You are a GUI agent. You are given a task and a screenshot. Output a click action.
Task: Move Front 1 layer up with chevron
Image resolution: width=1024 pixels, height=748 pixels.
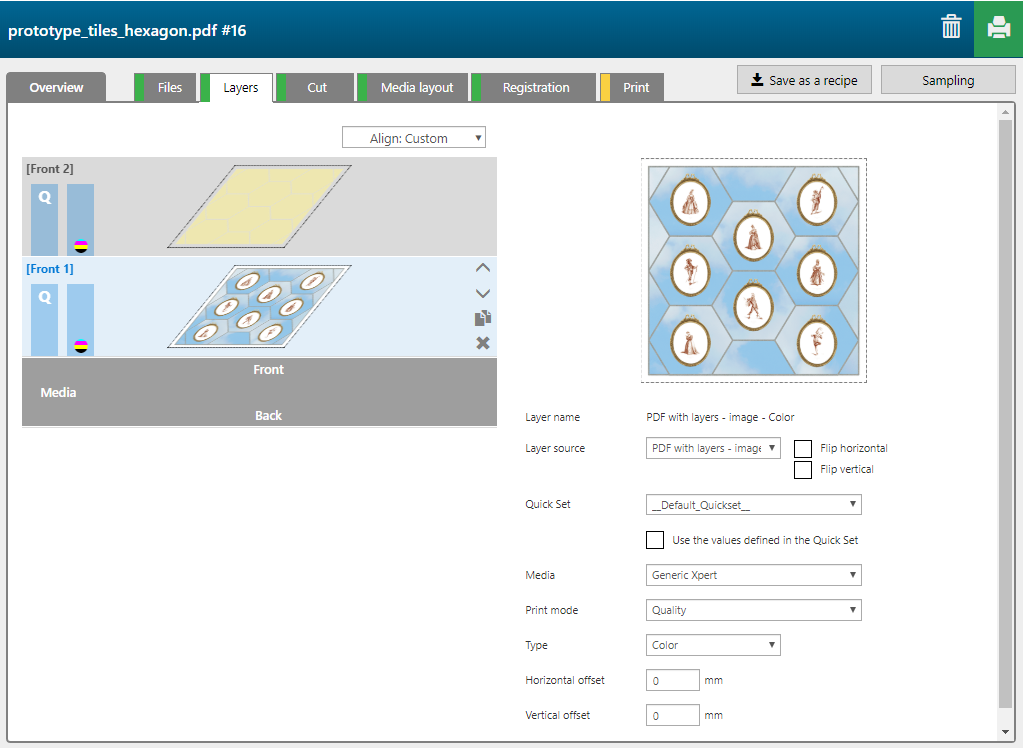tap(483, 268)
